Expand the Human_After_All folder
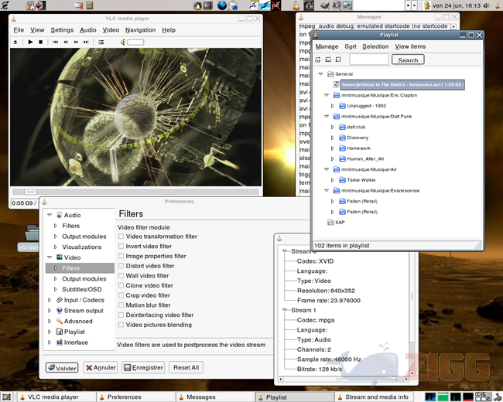The image size is (503, 402). point(332,159)
